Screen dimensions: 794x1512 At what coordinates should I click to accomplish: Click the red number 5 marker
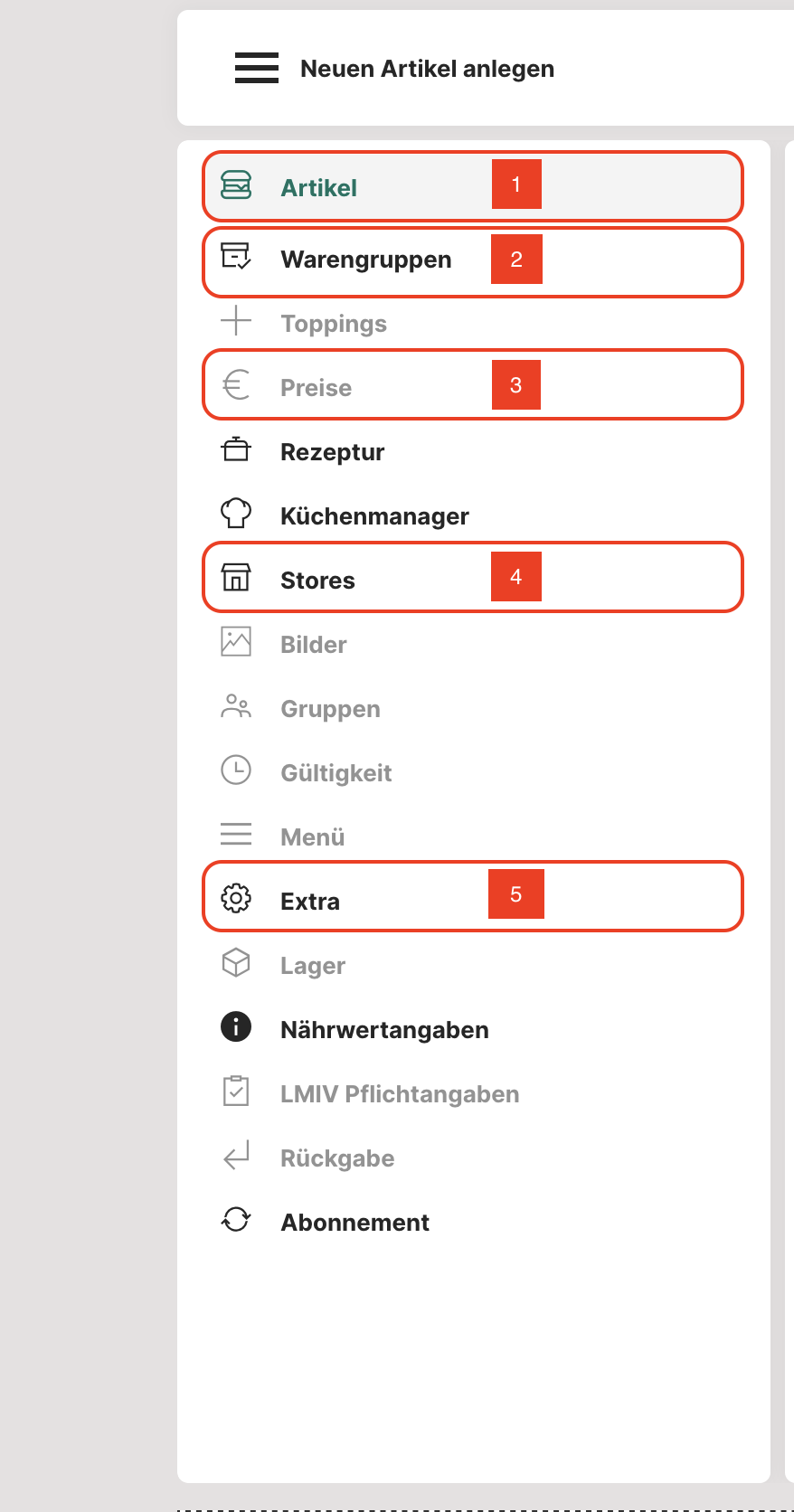[x=516, y=894]
